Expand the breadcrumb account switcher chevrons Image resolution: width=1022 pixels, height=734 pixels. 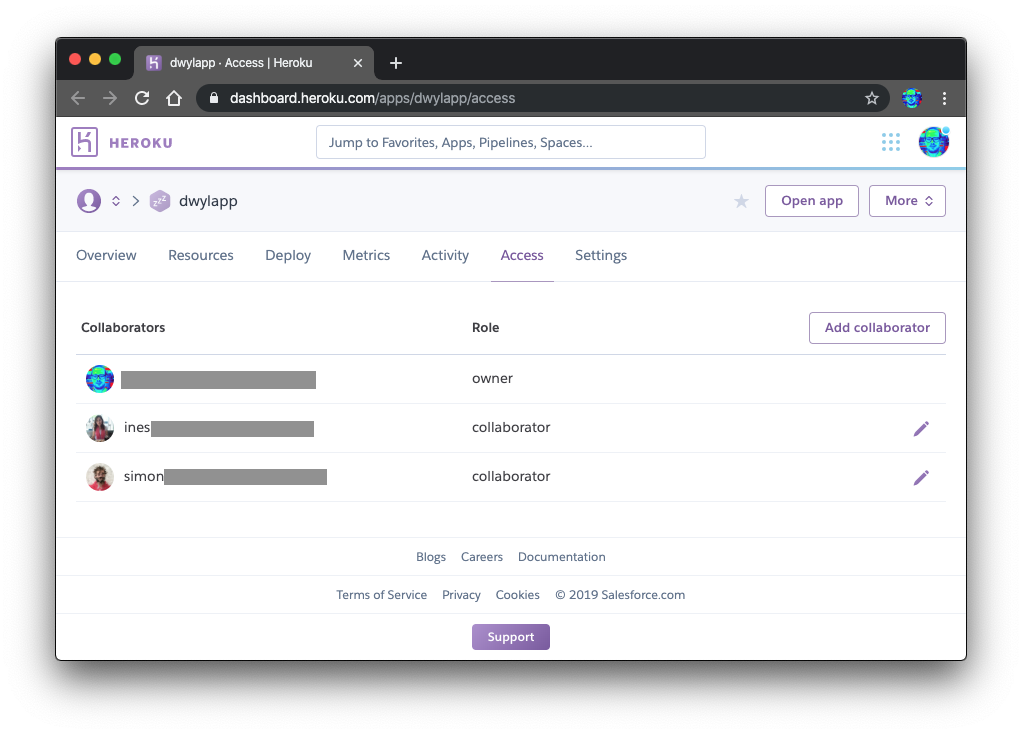[115, 200]
